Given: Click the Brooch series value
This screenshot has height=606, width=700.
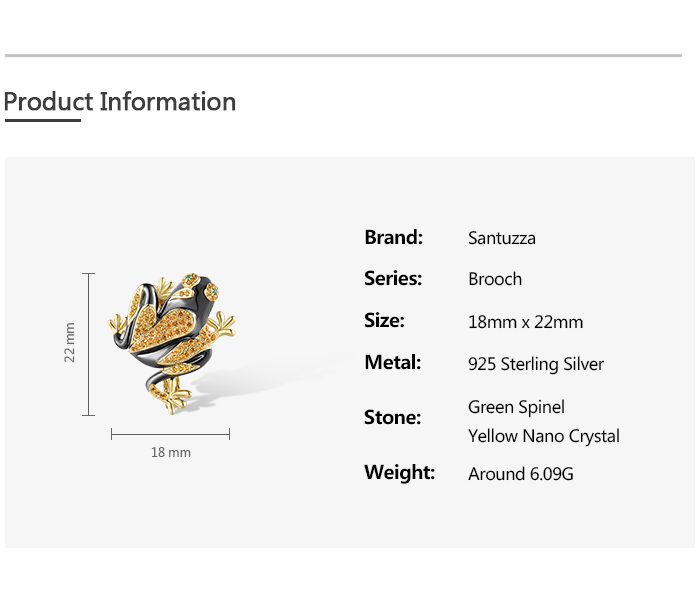Looking at the screenshot, I should [x=495, y=279].
